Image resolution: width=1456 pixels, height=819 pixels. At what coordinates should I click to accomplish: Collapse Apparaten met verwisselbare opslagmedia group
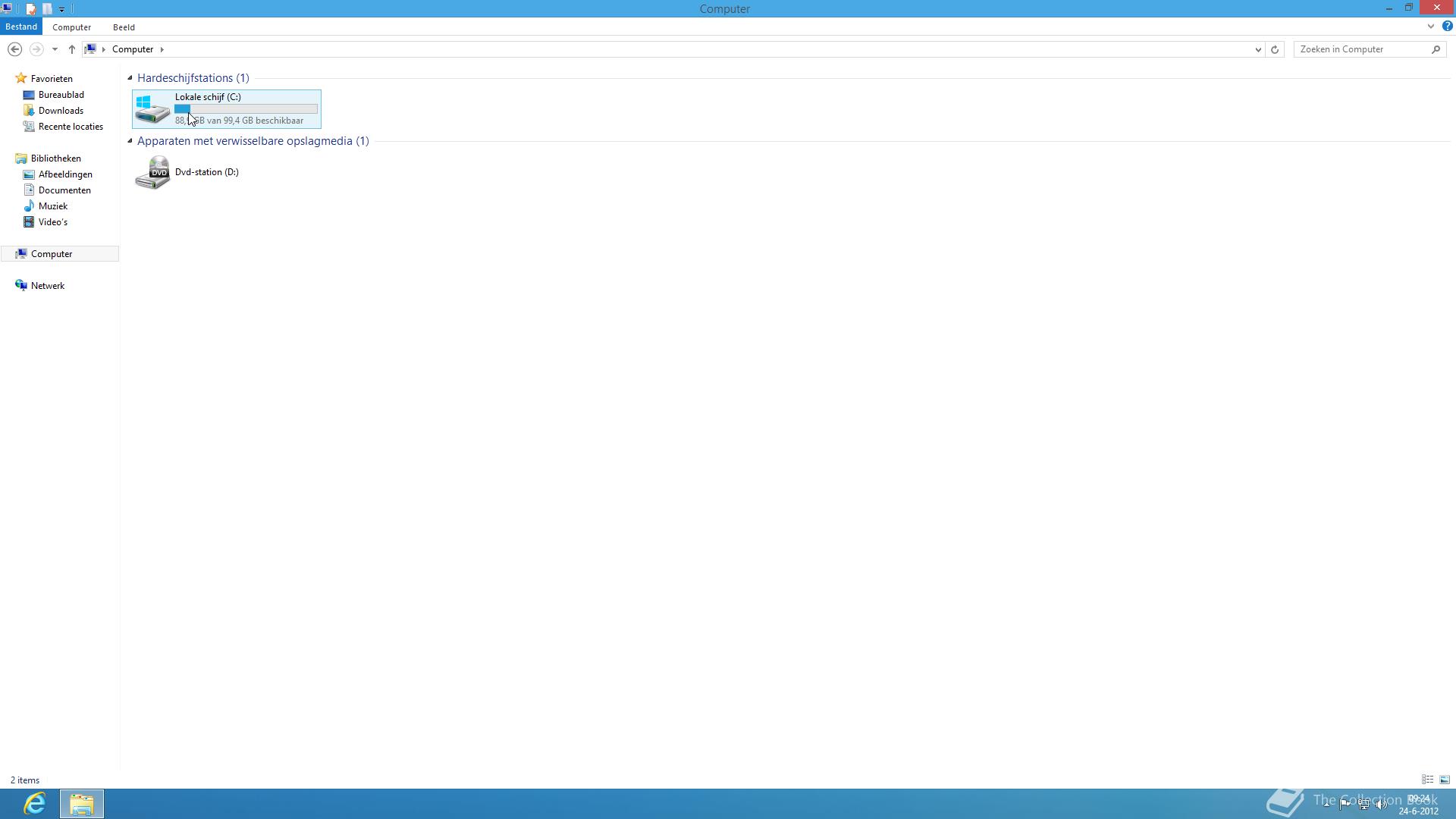130,140
